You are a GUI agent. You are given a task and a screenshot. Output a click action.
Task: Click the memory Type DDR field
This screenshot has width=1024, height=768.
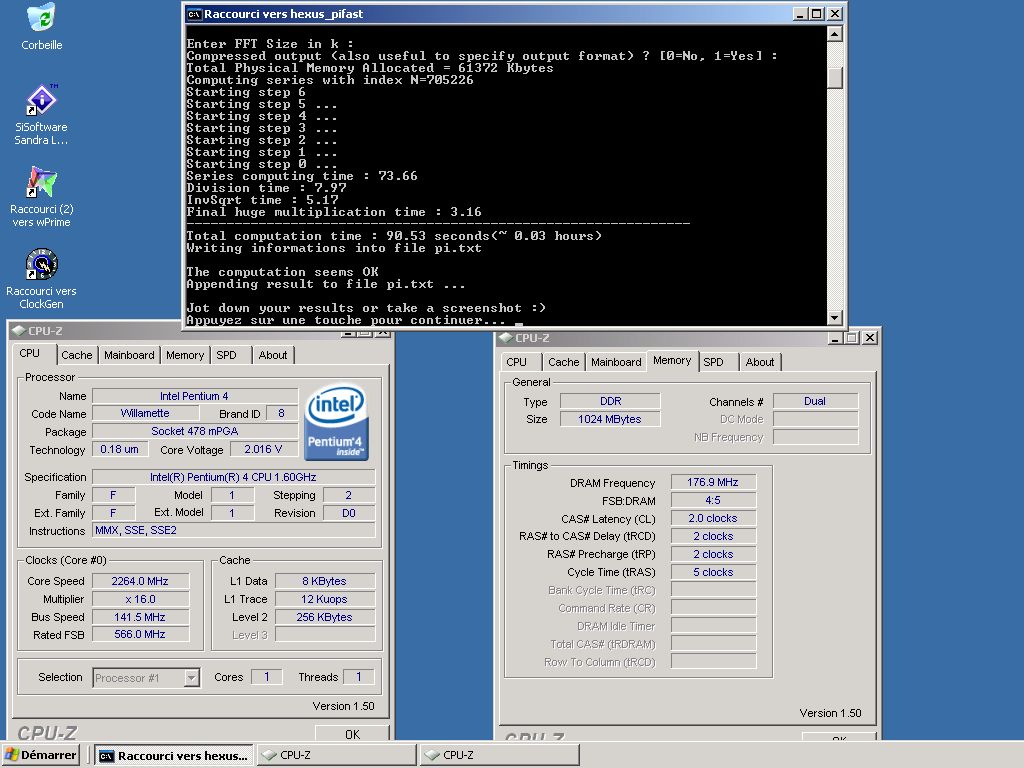(x=610, y=401)
